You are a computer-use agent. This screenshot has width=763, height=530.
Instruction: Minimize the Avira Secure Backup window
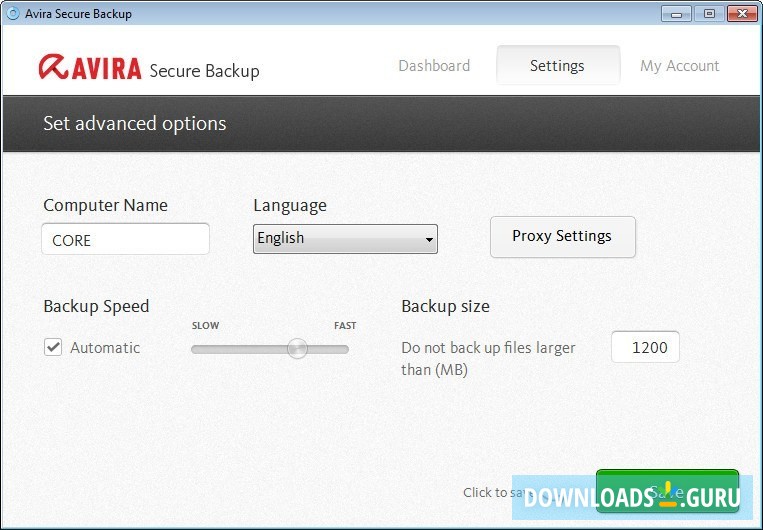point(676,14)
